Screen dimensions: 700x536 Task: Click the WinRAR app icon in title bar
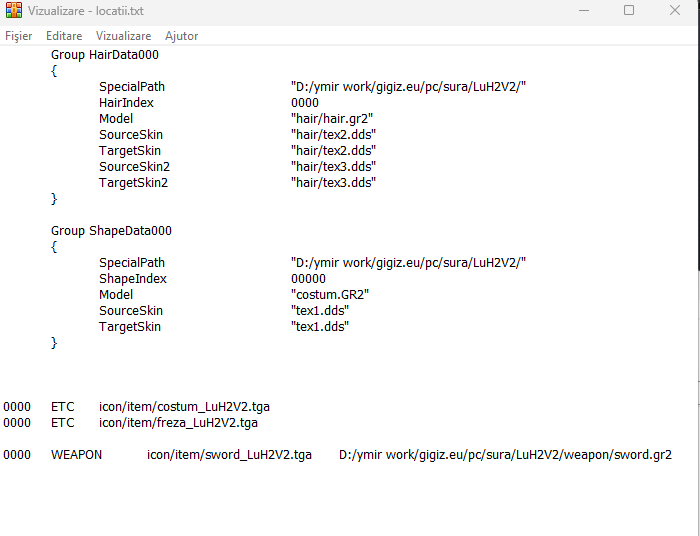click(x=14, y=10)
